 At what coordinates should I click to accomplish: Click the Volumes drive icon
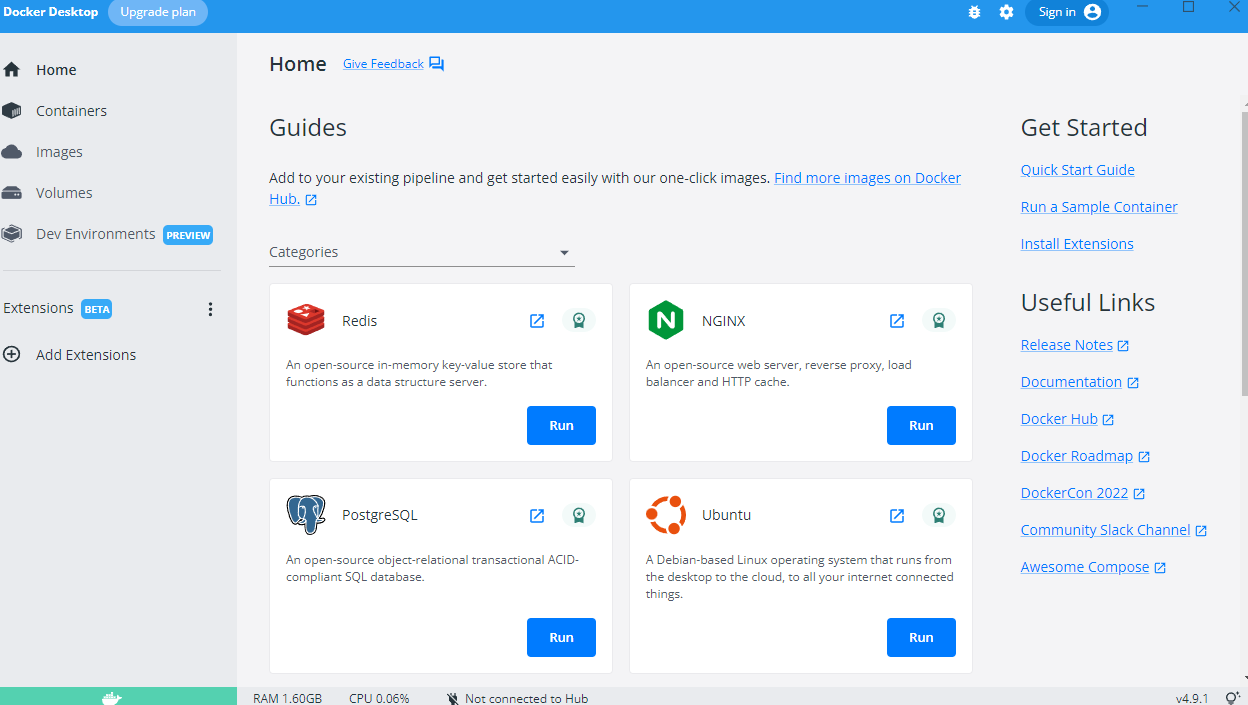(x=12, y=193)
